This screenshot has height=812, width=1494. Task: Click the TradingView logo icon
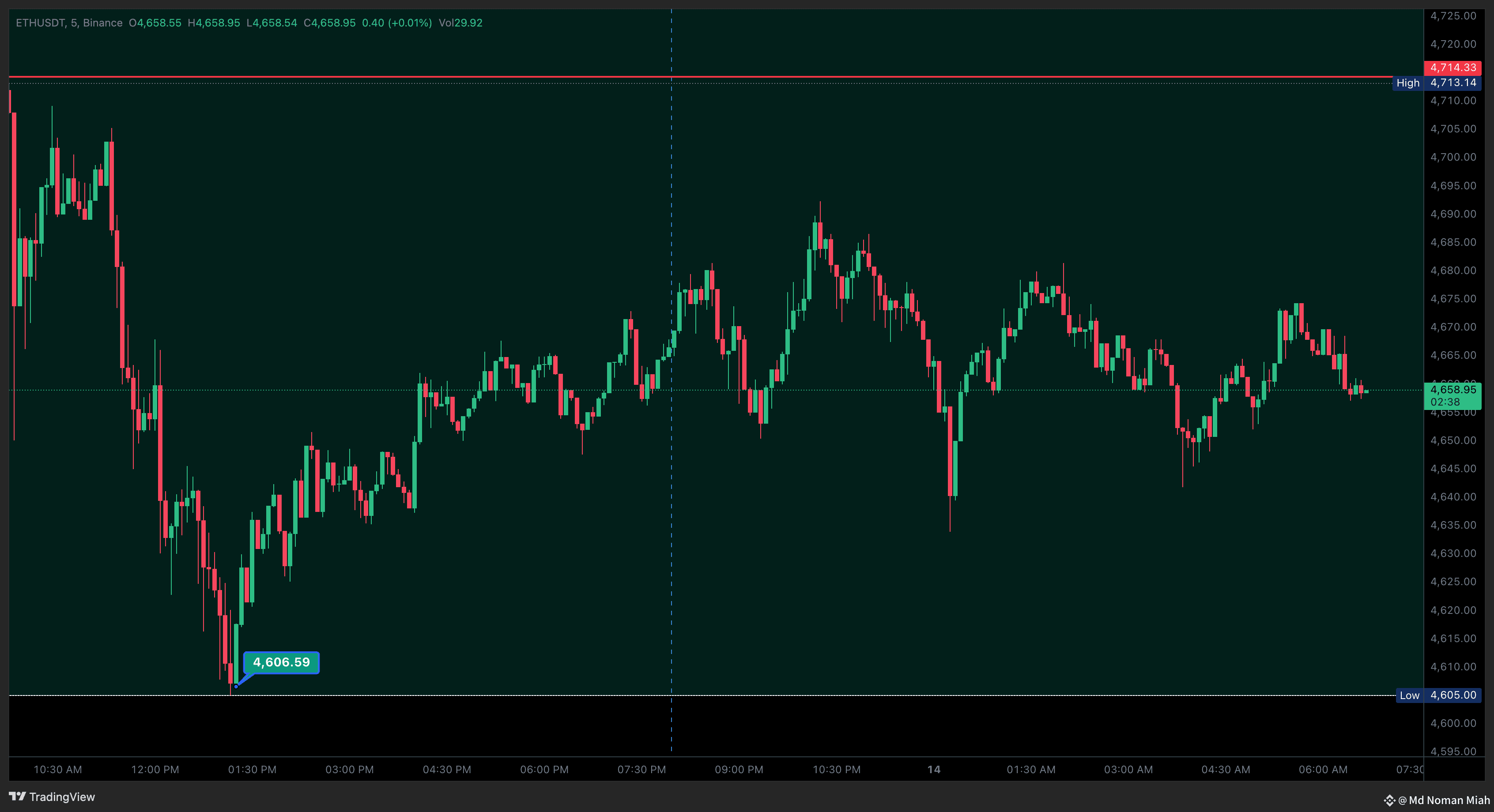(17, 797)
